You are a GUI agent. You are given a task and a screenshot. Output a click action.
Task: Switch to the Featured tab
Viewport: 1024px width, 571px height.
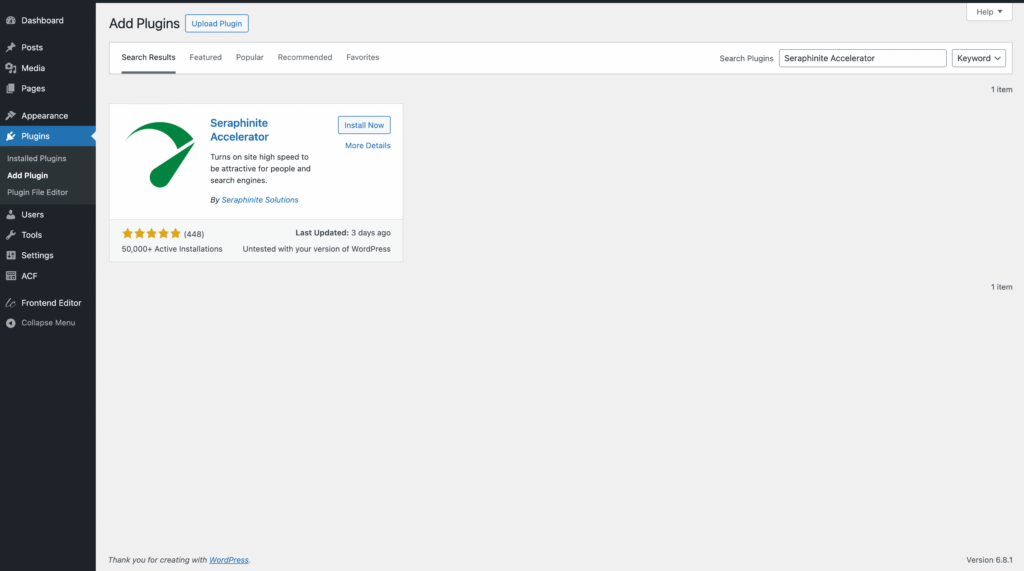[205, 57]
